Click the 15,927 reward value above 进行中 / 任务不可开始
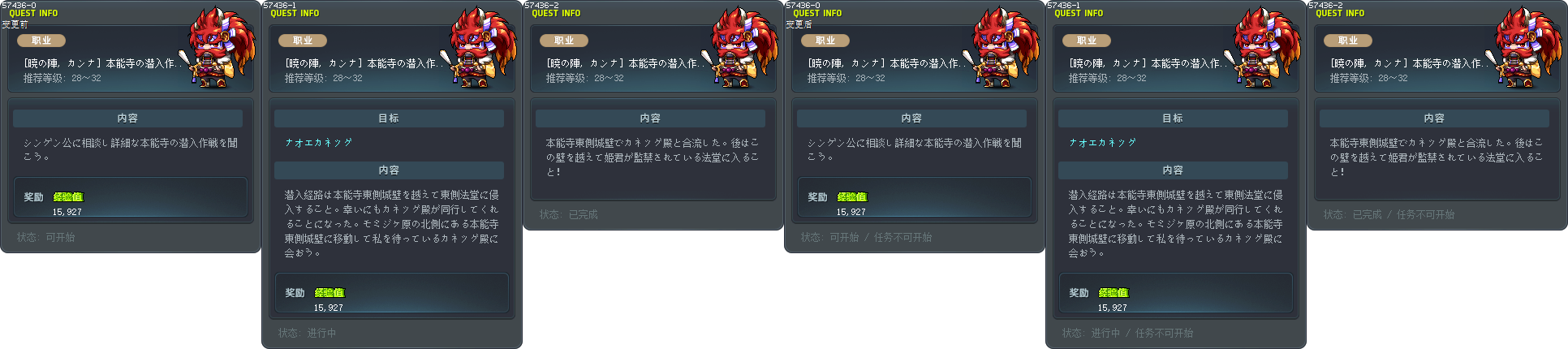This screenshot has height=349, width=1568. pos(1112,308)
